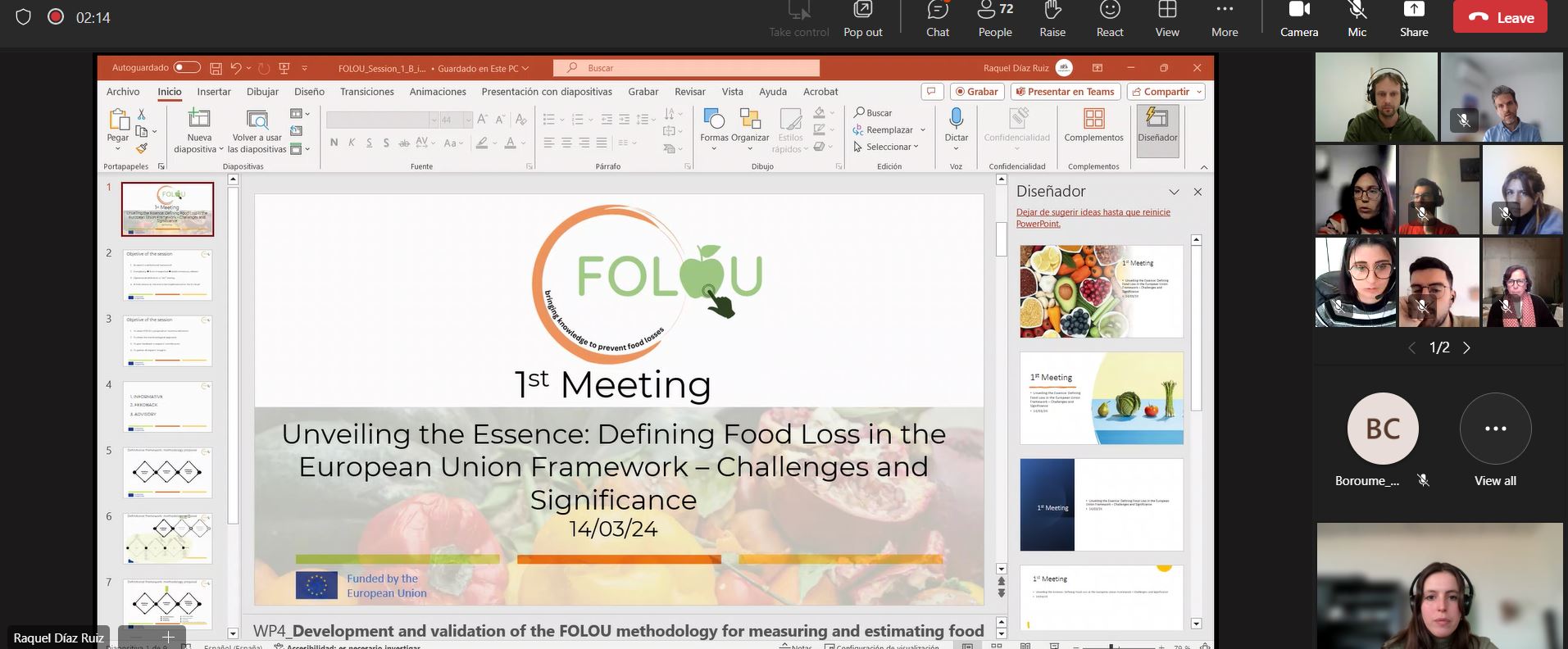Viewport: 1568px width, 649px height.
Task: Open the More actions menu in Teams
Action: coord(1225,20)
